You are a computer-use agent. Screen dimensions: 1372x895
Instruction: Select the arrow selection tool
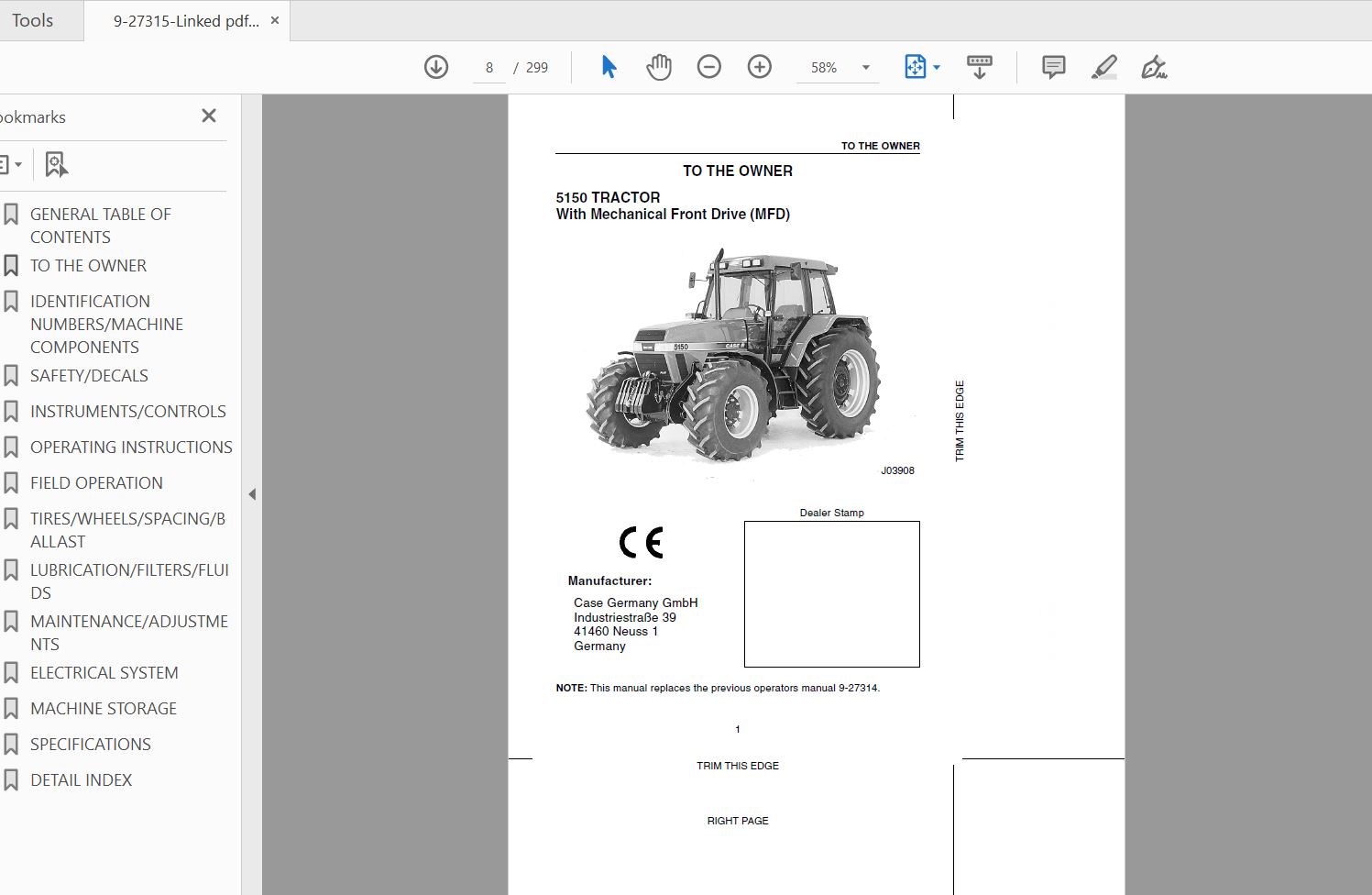coord(609,67)
